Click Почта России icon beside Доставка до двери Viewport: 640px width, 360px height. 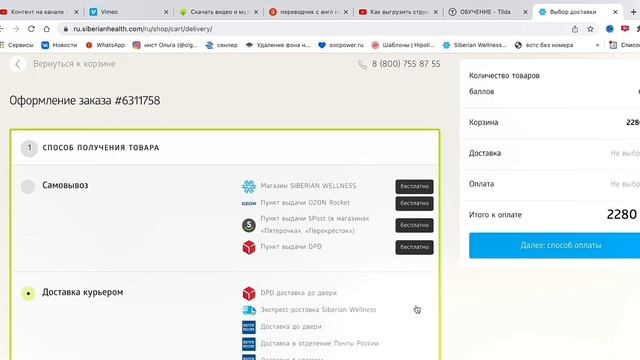[249, 327]
